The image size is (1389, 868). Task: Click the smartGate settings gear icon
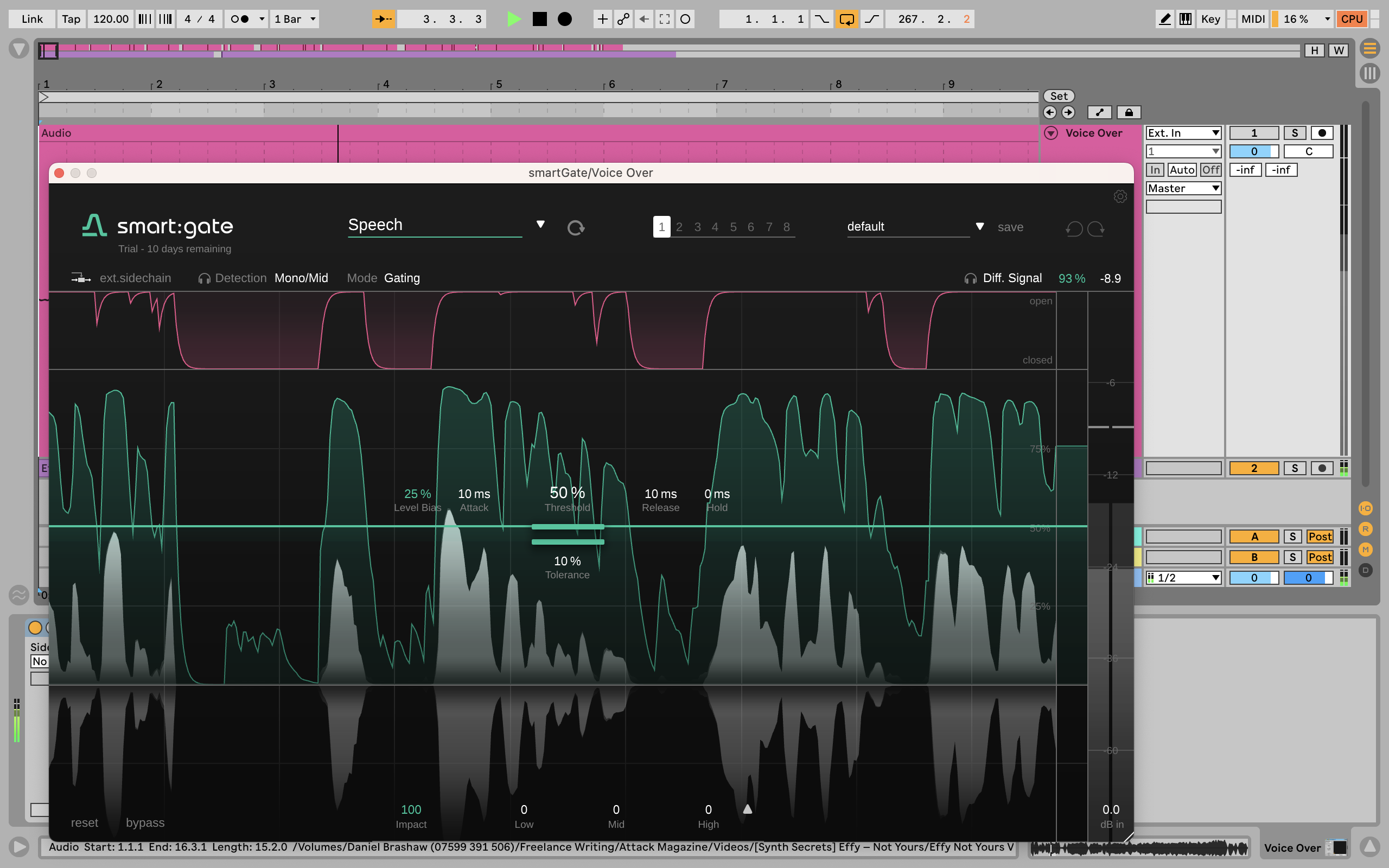1120,197
